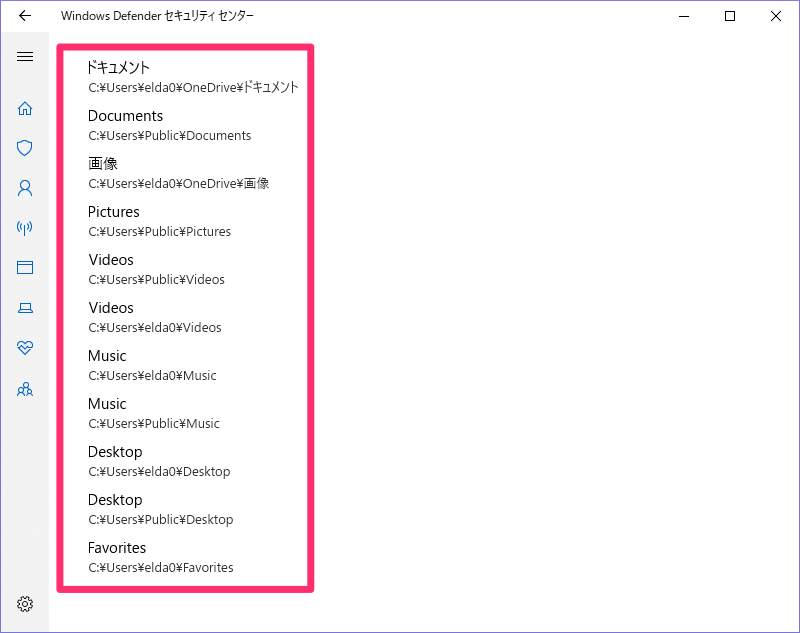Open family options people icon
This screenshot has height=633, width=800.
coord(24,390)
